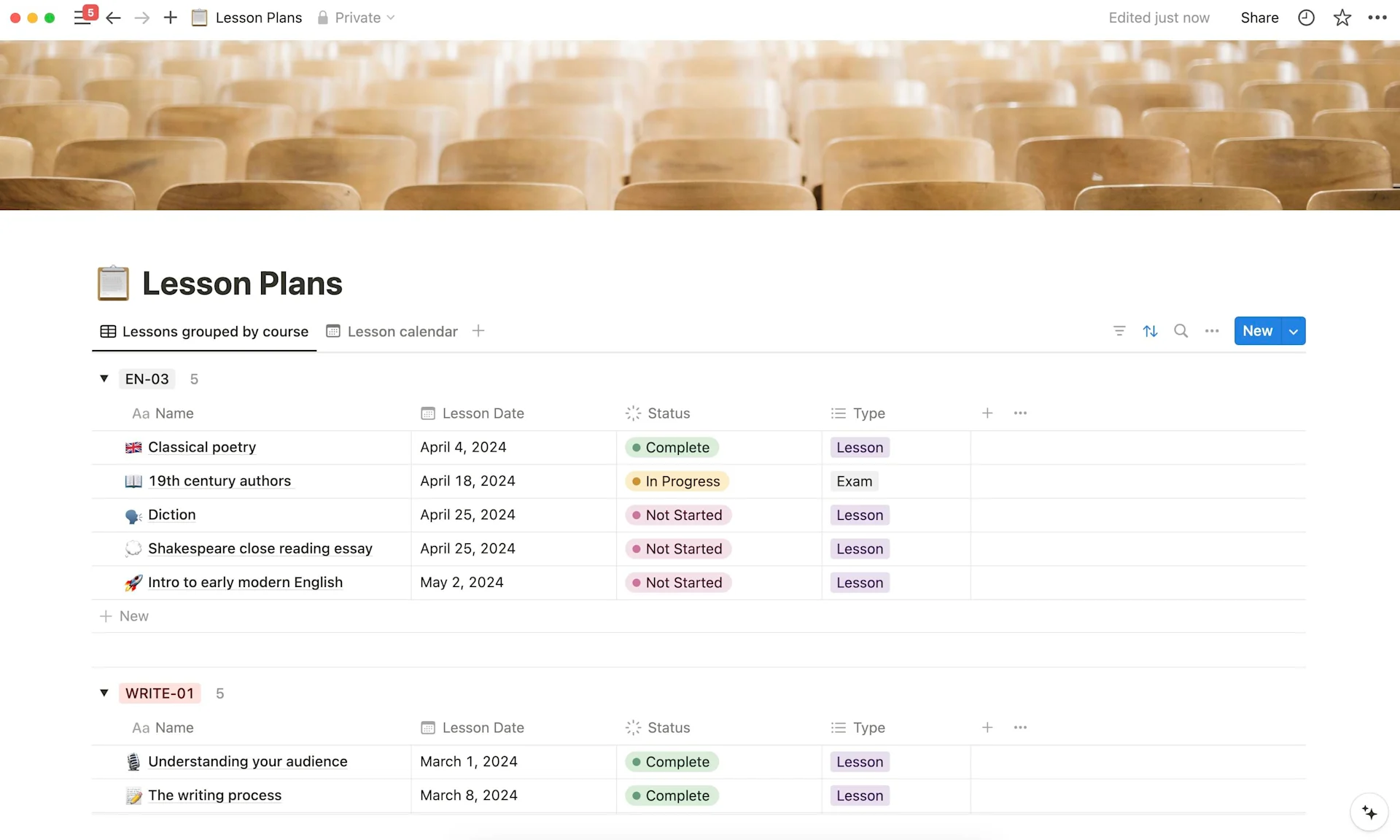Add a lesson using the New row
Screen dimensions: 1400x840
pyautogui.click(x=124, y=616)
